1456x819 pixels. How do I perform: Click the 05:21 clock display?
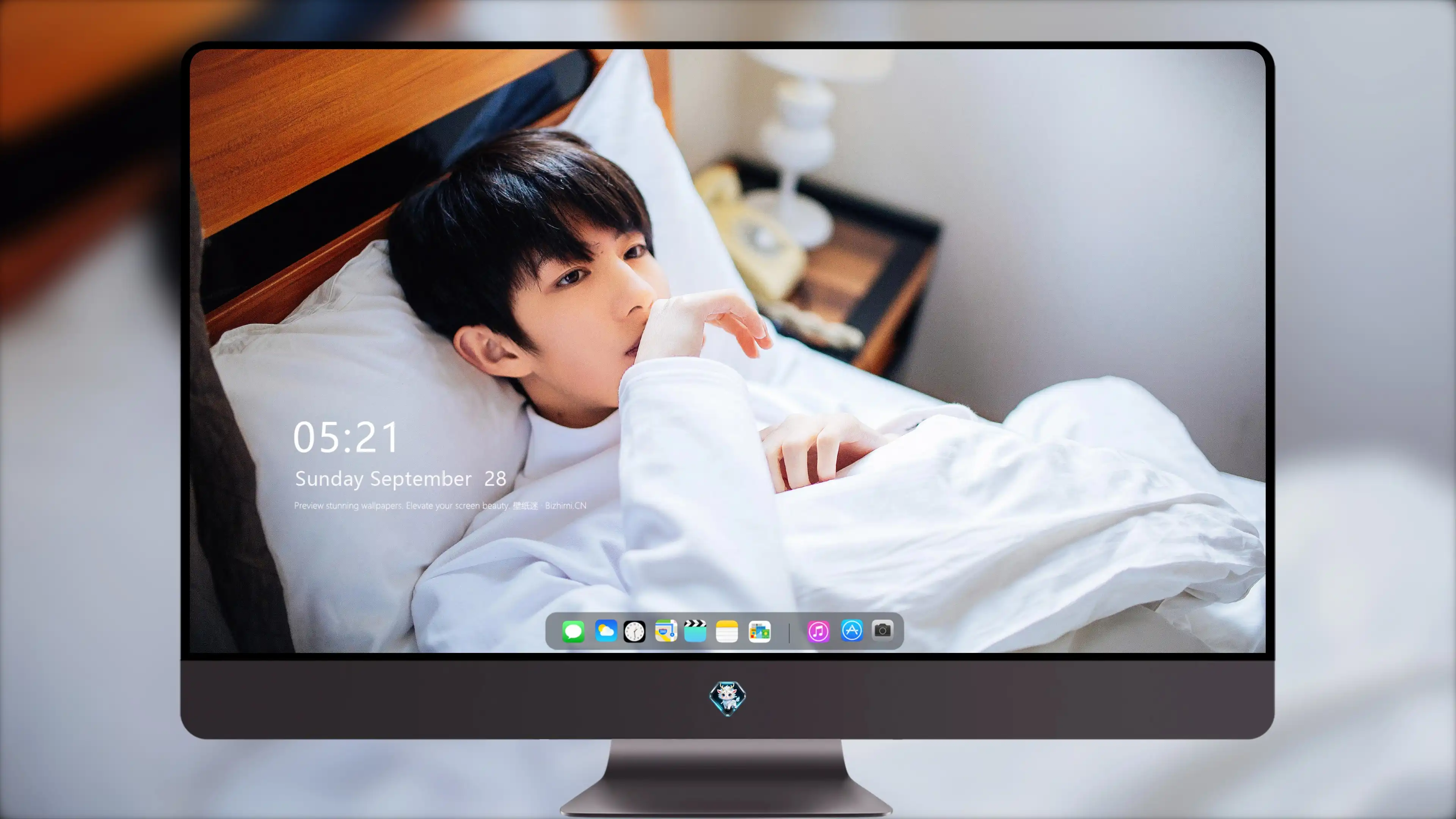(346, 437)
